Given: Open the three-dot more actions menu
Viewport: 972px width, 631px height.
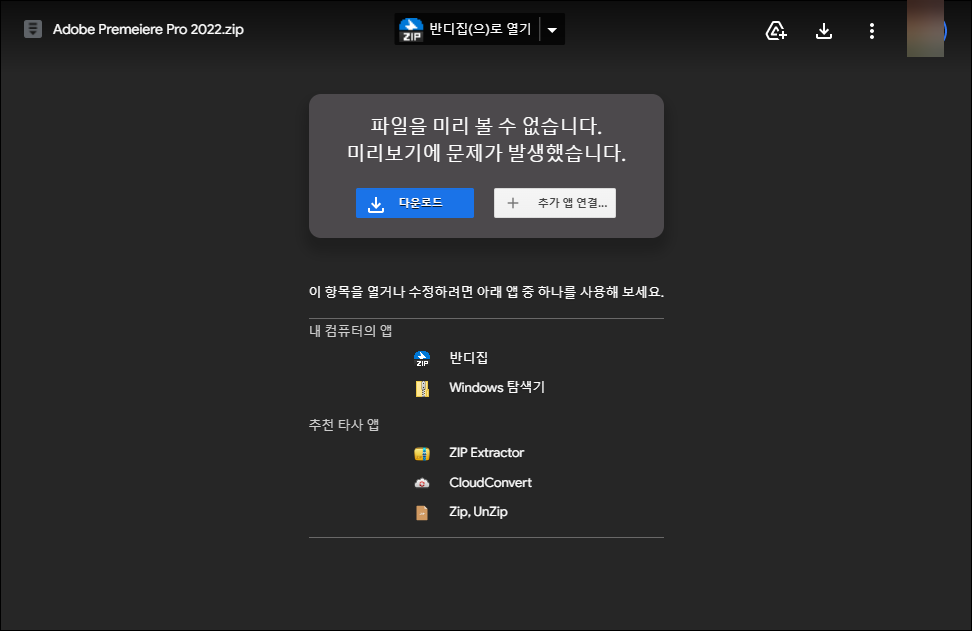Looking at the screenshot, I should point(871,30).
